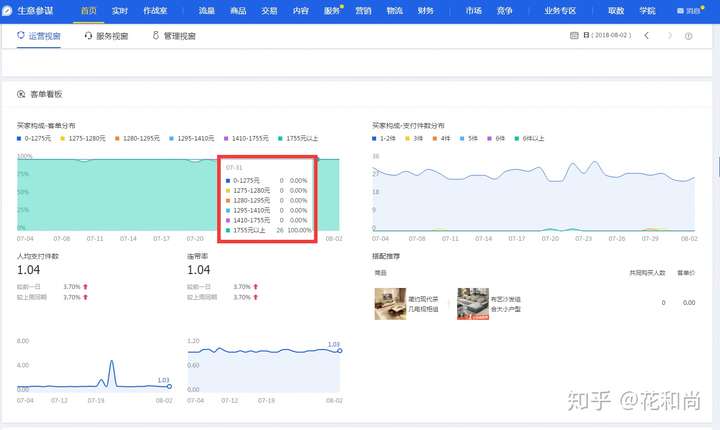720x430 pixels.
Task: Click the 服务视窗 headset icon
Action: pyautogui.click(x=89, y=35)
